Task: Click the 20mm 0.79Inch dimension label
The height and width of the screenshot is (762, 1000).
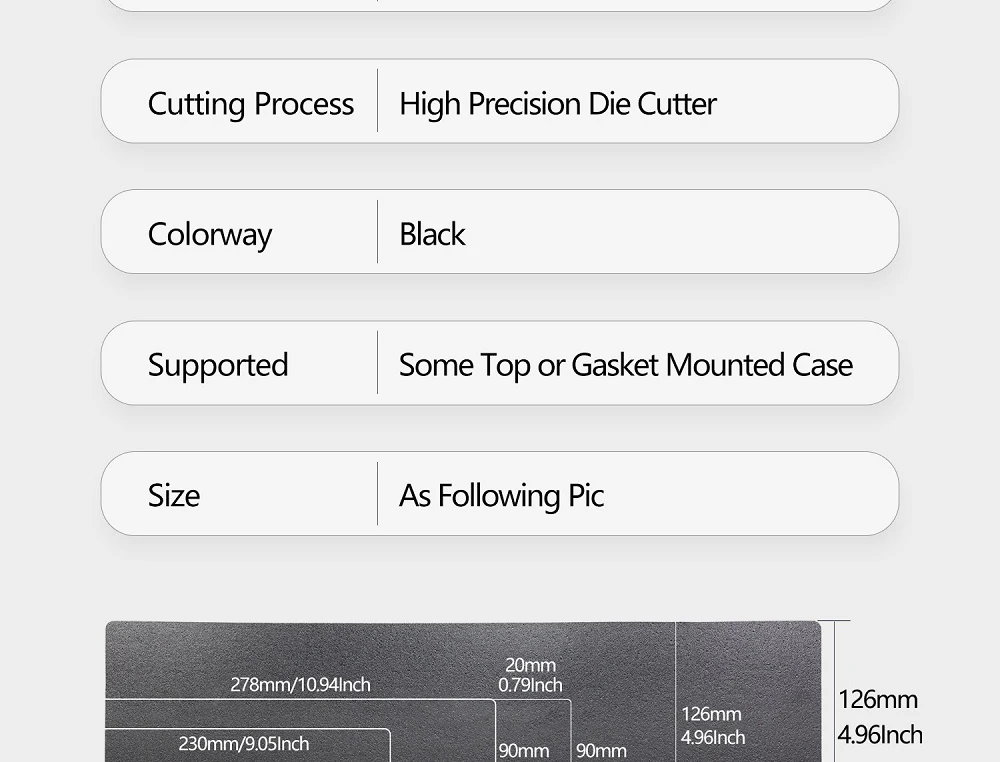Action: tap(530, 675)
